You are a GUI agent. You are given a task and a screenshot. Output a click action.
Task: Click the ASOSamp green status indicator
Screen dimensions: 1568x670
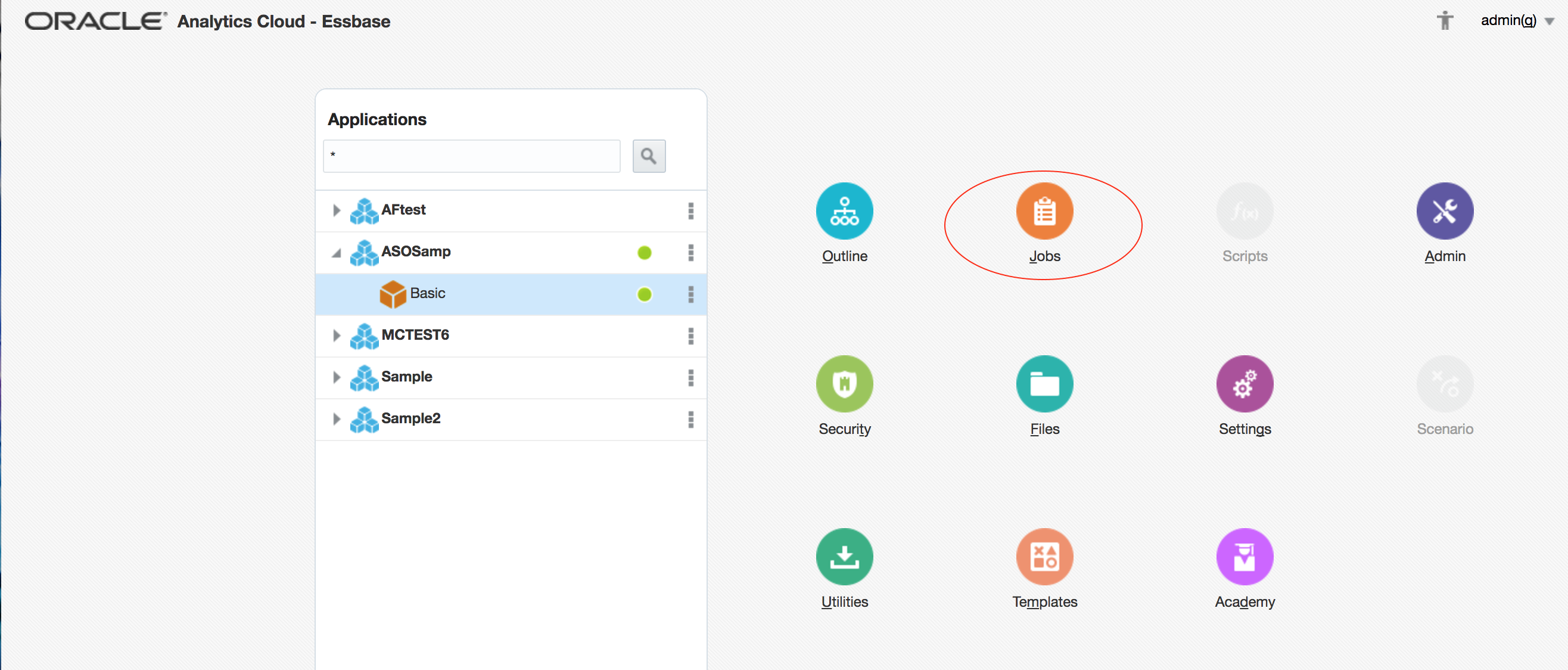[644, 253]
